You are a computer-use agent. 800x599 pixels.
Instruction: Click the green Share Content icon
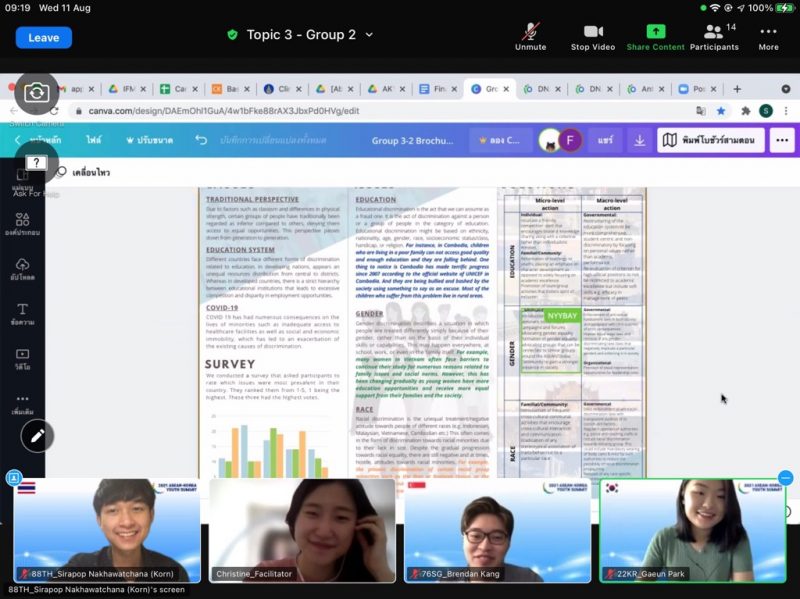point(655,34)
